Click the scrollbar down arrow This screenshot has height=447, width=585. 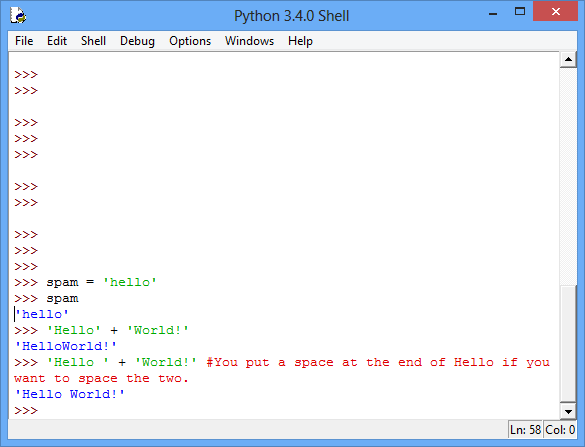(x=568, y=411)
